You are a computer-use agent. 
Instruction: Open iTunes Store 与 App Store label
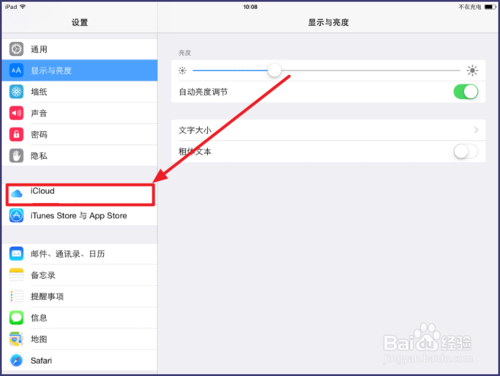(x=79, y=216)
